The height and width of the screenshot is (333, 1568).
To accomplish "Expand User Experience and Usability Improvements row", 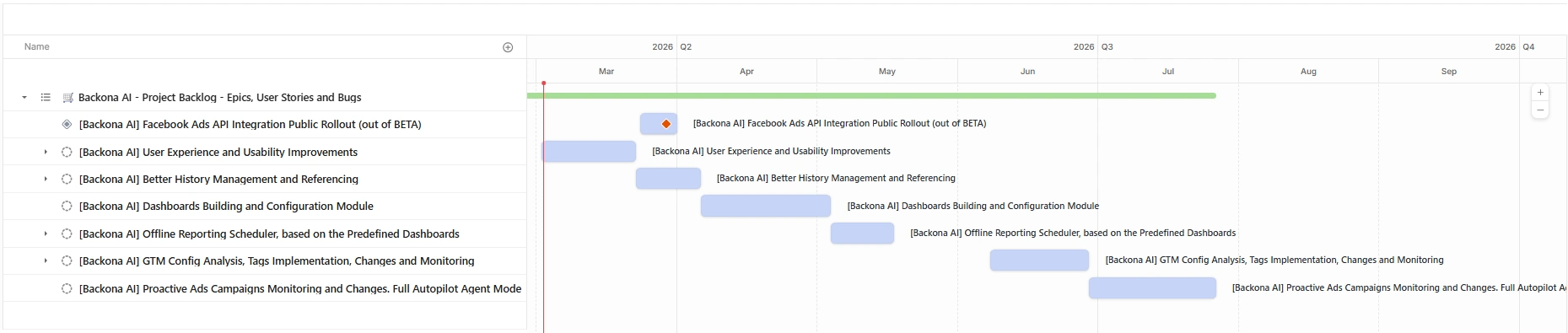I will tap(46, 152).
